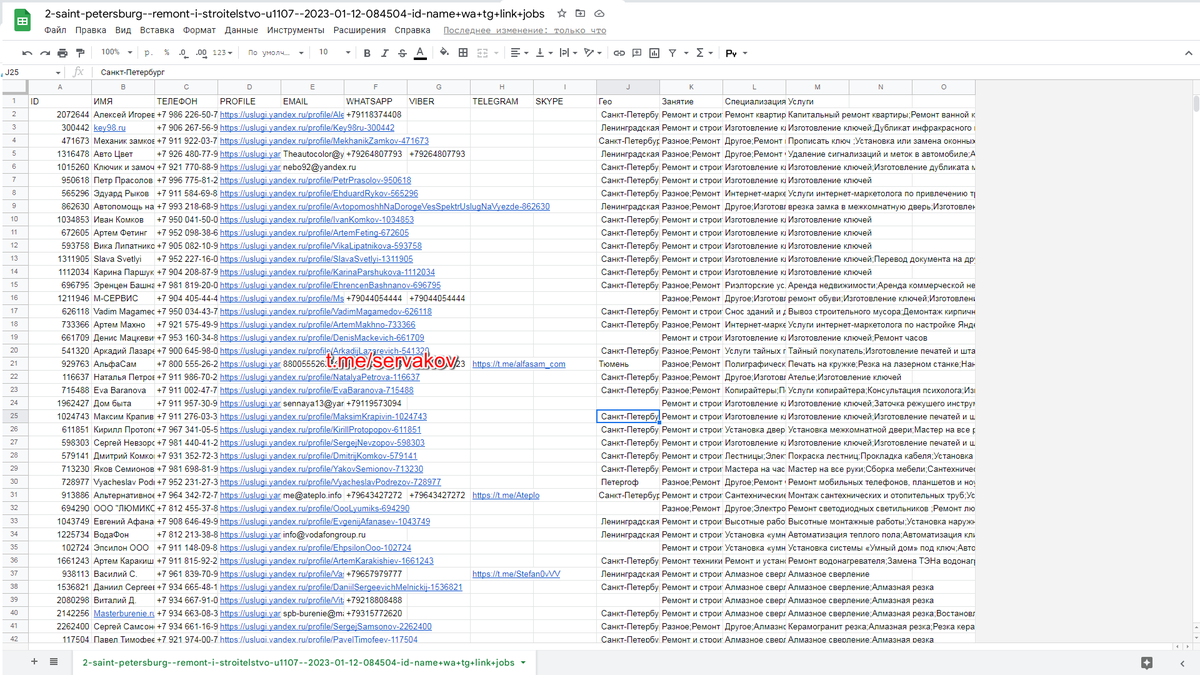Add a new sheet with plus icon
1200x675 pixels.
pyautogui.click(x=33, y=661)
